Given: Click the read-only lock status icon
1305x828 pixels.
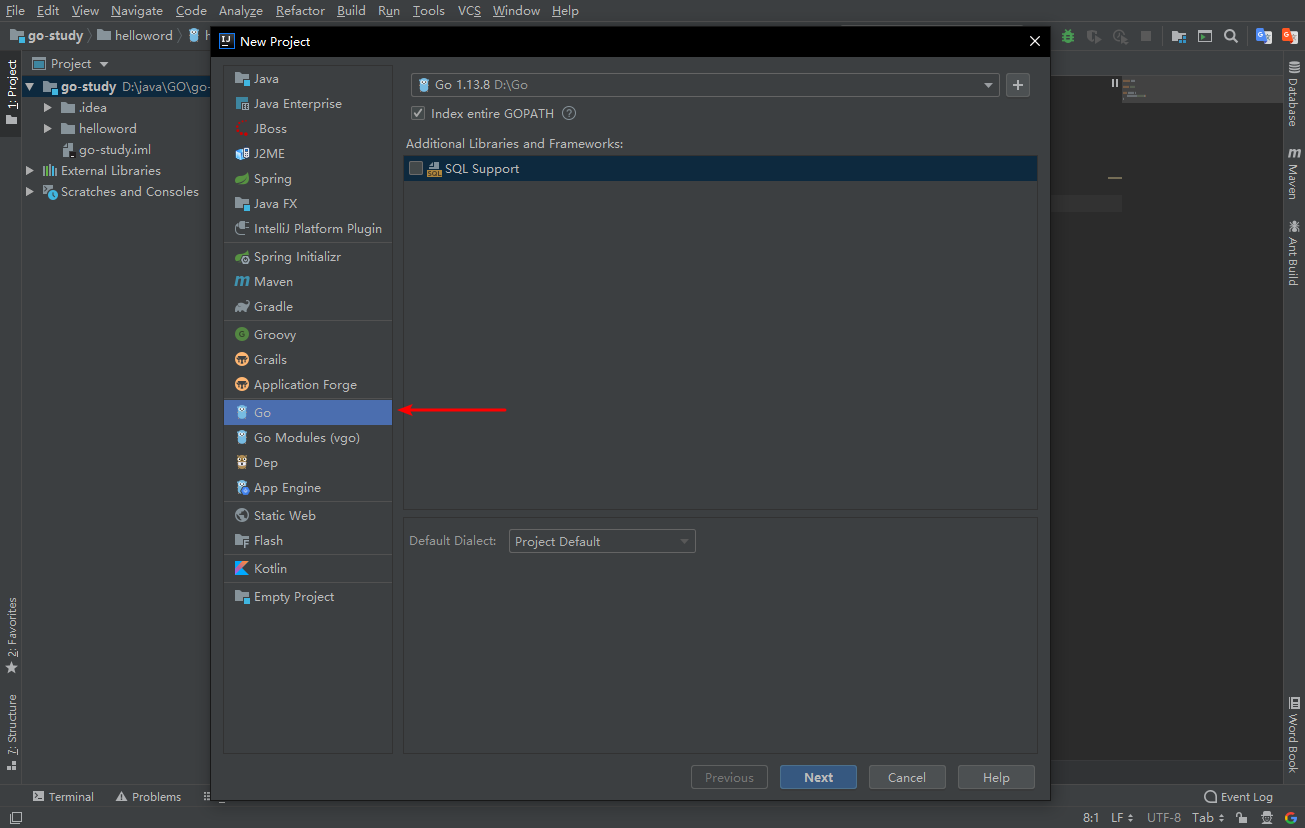Looking at the screenshot, I should (1241, 817).
